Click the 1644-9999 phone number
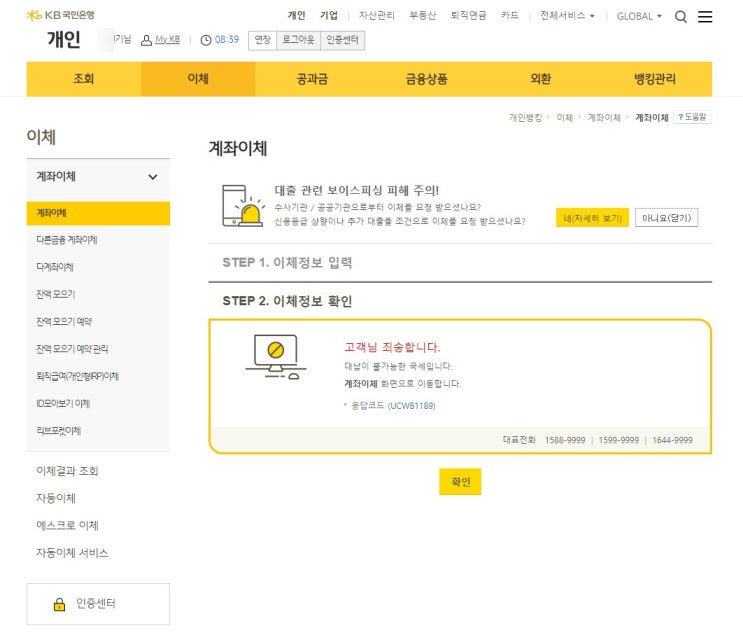This screenshot has width=743, height=642. (x=672, y=440)
